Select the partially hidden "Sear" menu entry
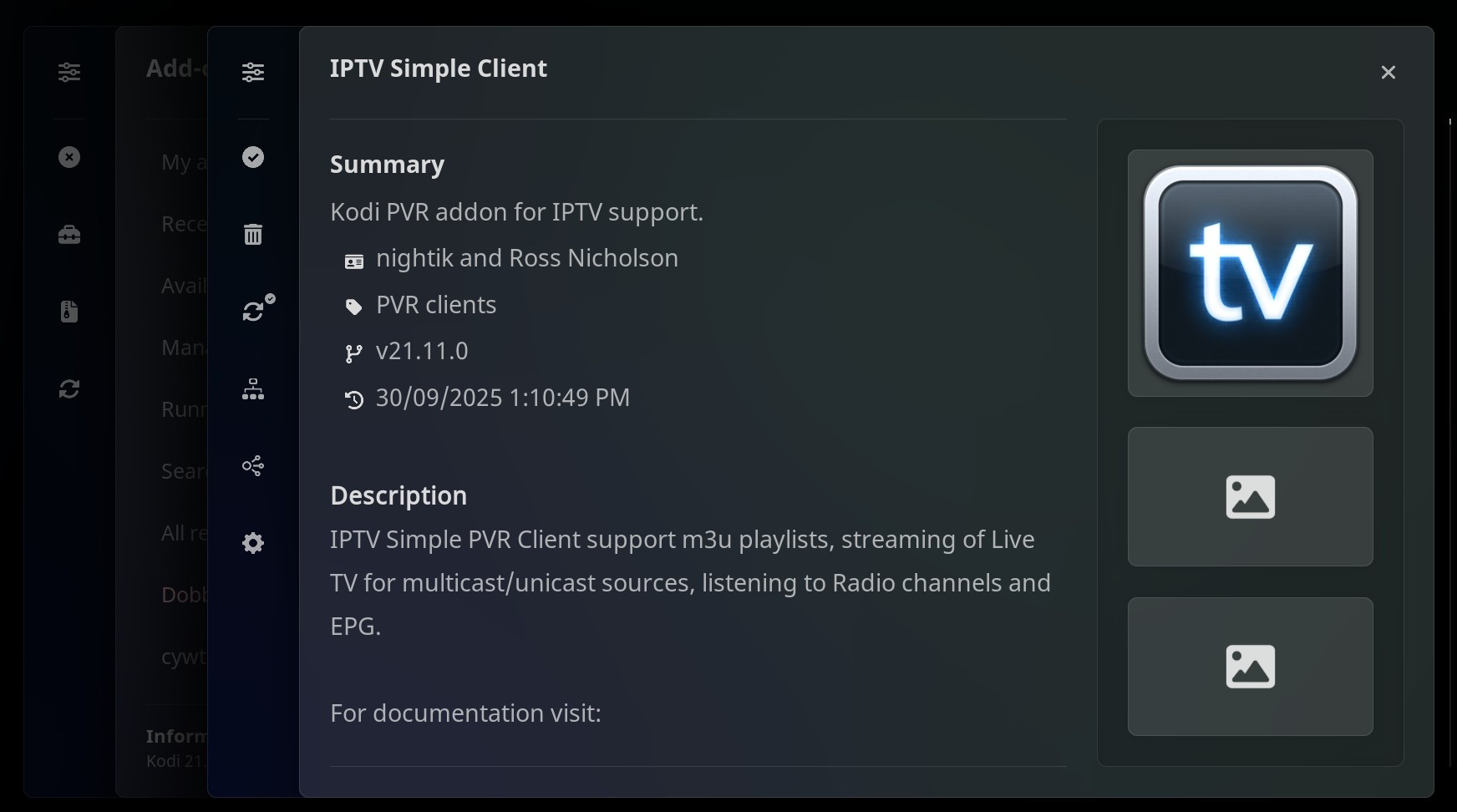1457x812 pixels. pyautogui.click(x=183, y=471)
